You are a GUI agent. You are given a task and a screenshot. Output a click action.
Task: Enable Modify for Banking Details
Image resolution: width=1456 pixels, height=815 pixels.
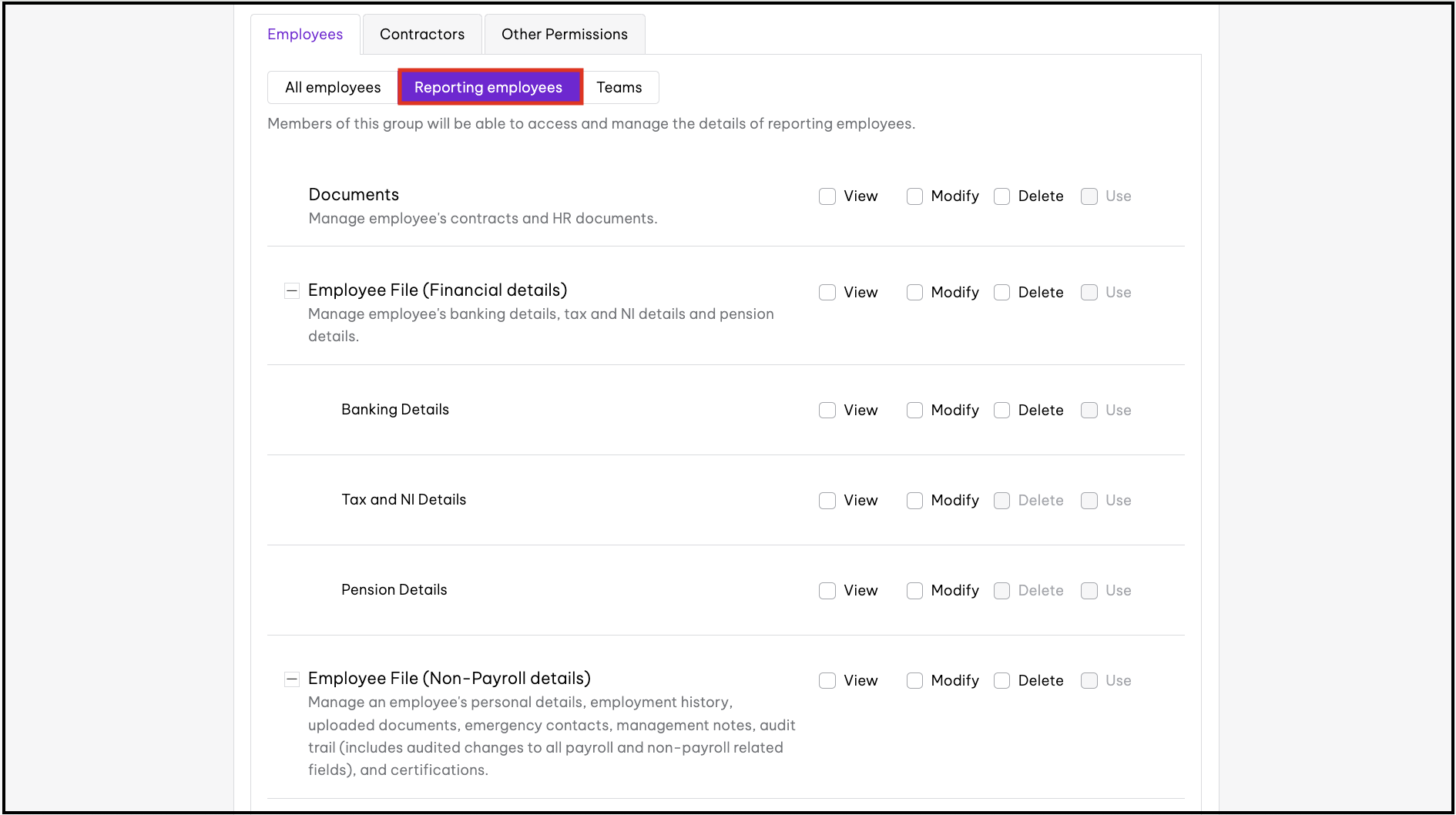pyautogui.click(x=914, y=411)
